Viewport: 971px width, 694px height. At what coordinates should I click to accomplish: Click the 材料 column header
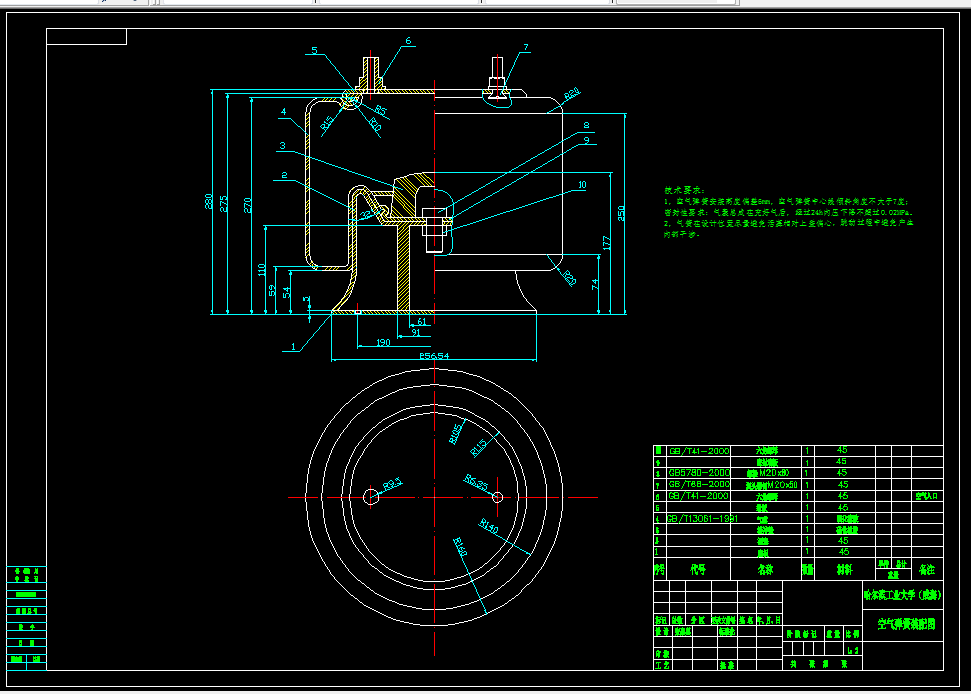(845, 570)
